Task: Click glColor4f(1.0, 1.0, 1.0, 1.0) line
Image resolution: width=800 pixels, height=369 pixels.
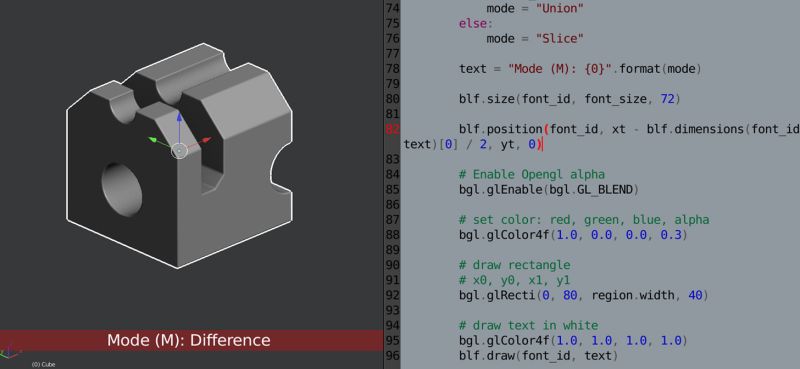Action: [573, 340]
